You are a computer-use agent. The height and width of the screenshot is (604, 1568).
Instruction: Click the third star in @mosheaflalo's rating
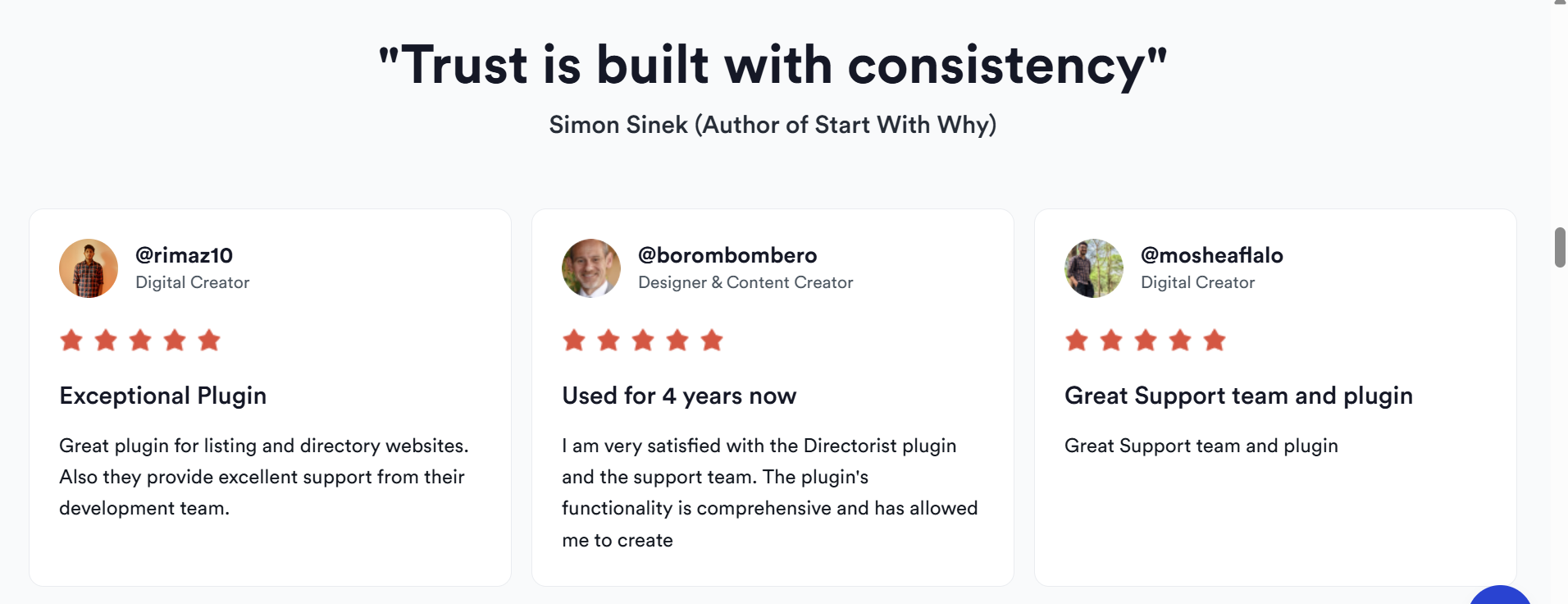1146,340
